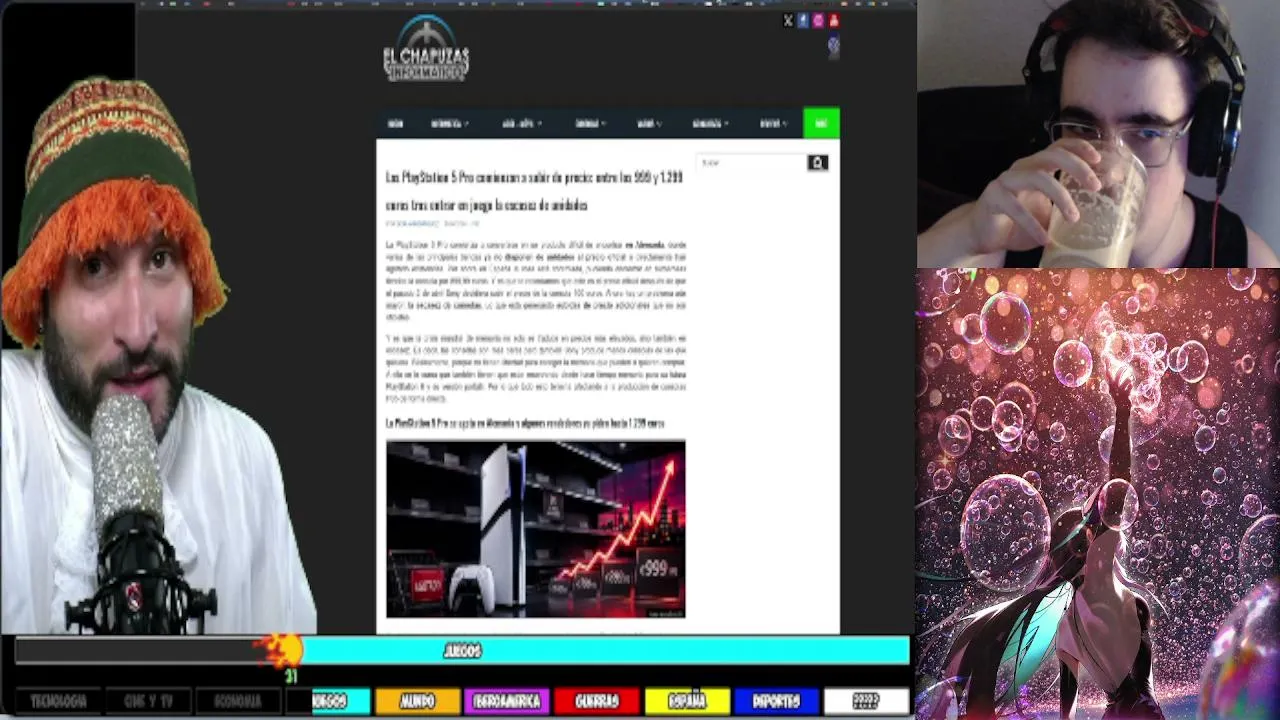Open the Instagram social icon
This screenshot has width=1280, height=720.
click(818, 20)
